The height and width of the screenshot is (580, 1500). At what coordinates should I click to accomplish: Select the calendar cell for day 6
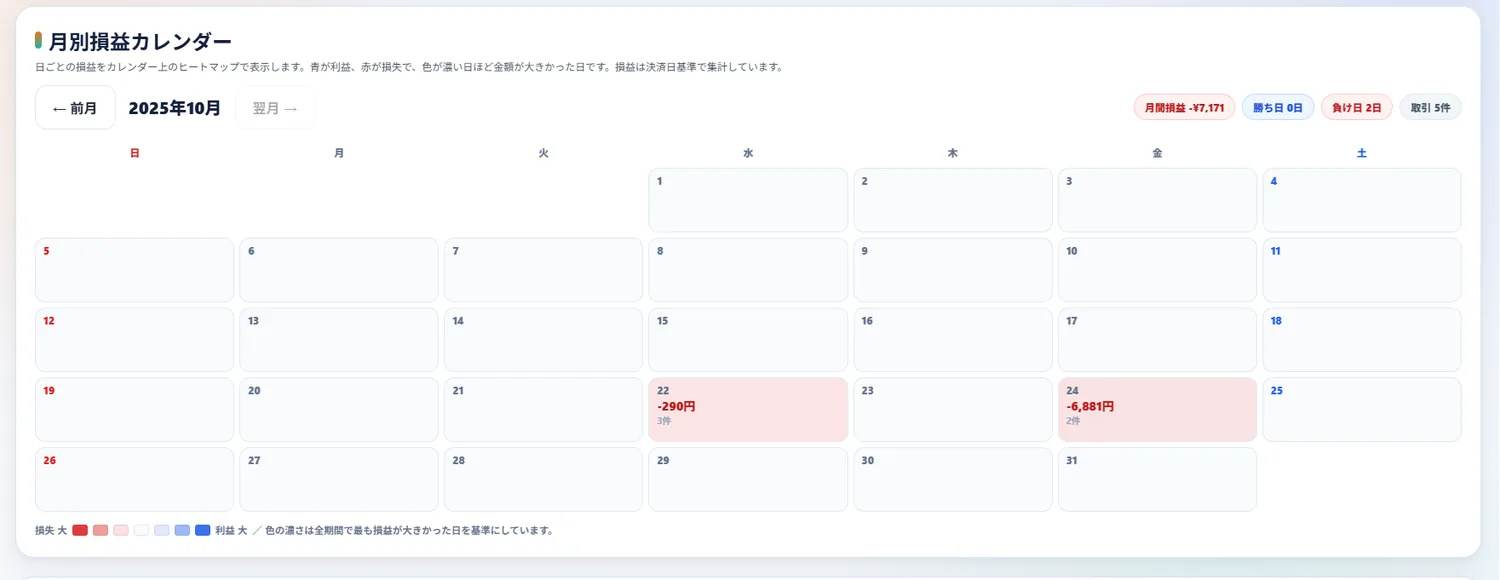pos(339,270)
